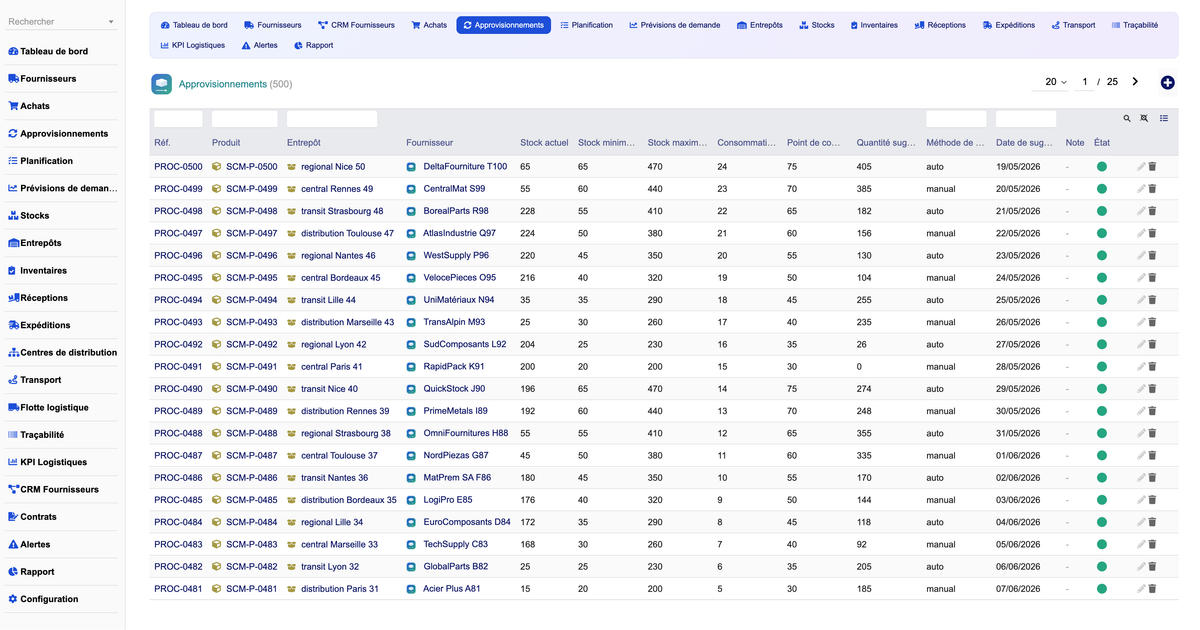Open supplier link OmniFournitures H88
Image resolution: width=1200 pixels, height=630 pixels.
(465, 433)
